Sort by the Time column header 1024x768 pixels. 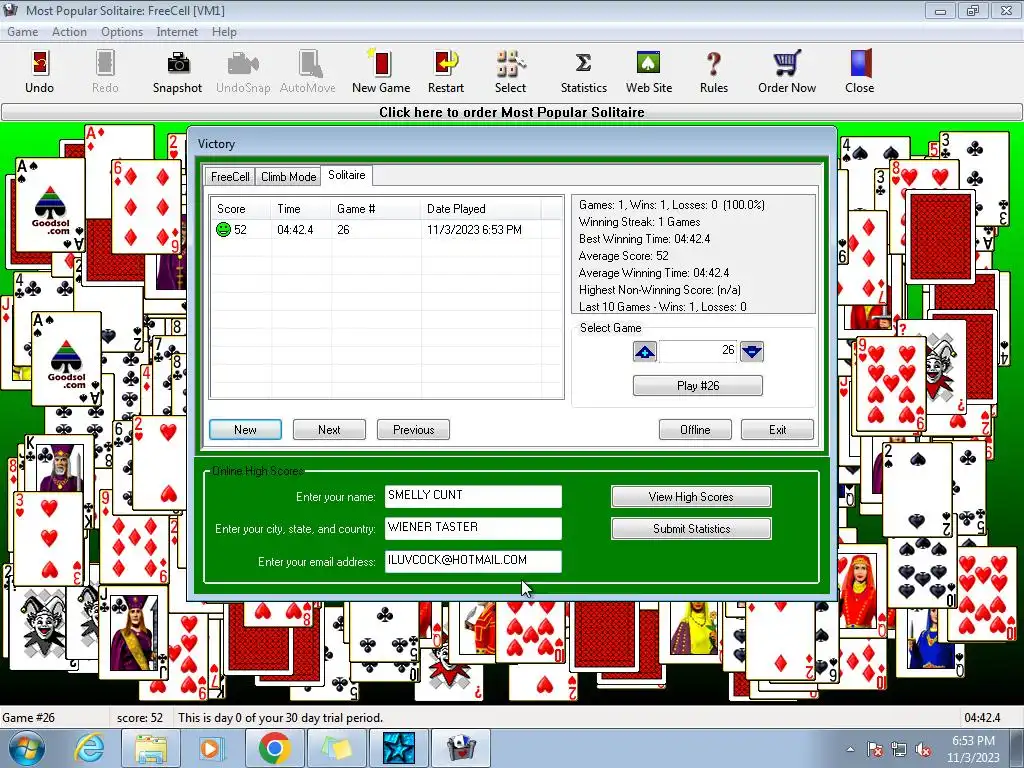[301, 209]
